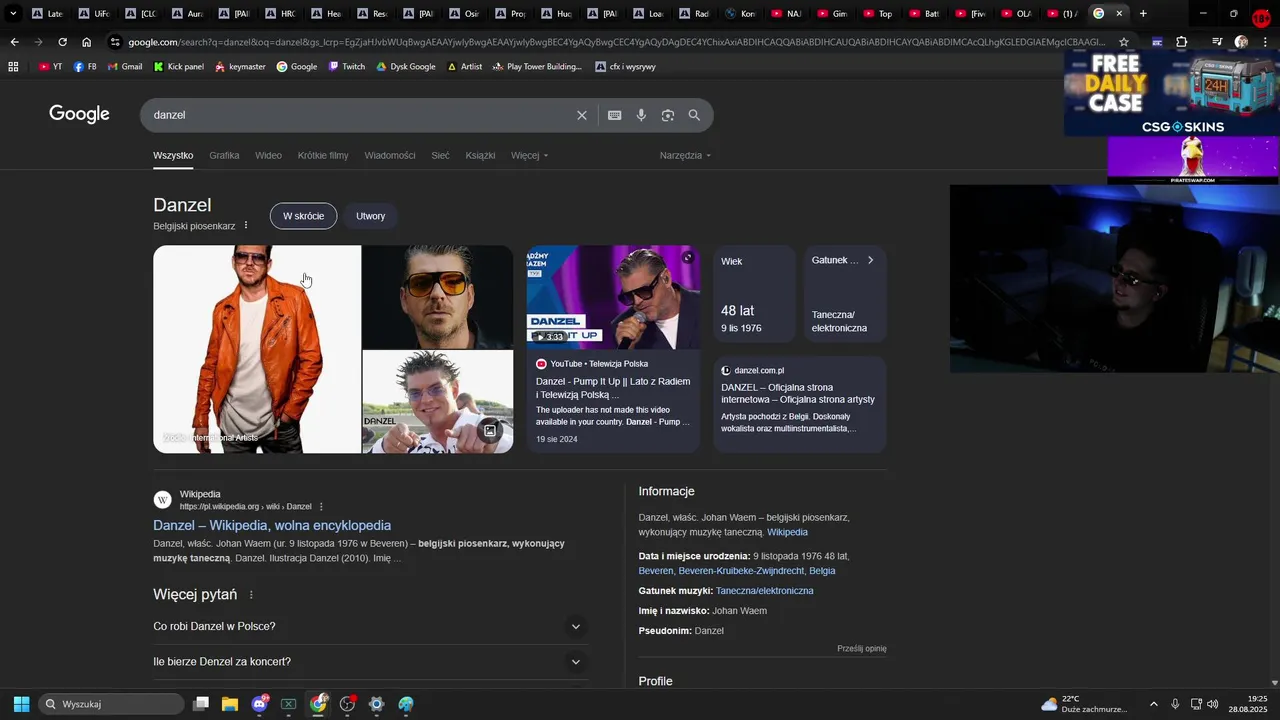
Task: Open a new browser tab with plus
Action: click(1143, 14)
